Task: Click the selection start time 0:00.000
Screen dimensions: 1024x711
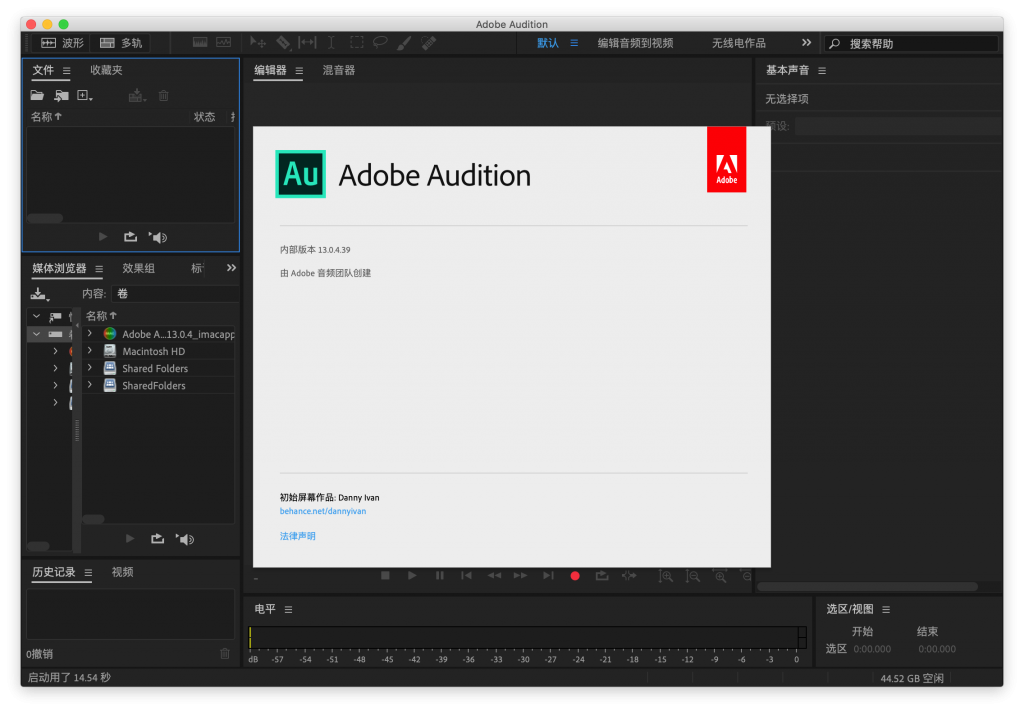Action: 872,649
